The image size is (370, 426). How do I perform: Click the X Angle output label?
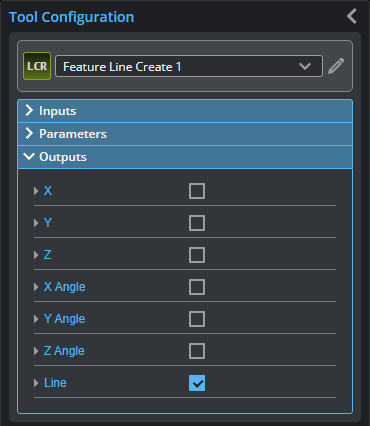coord(64,287)
